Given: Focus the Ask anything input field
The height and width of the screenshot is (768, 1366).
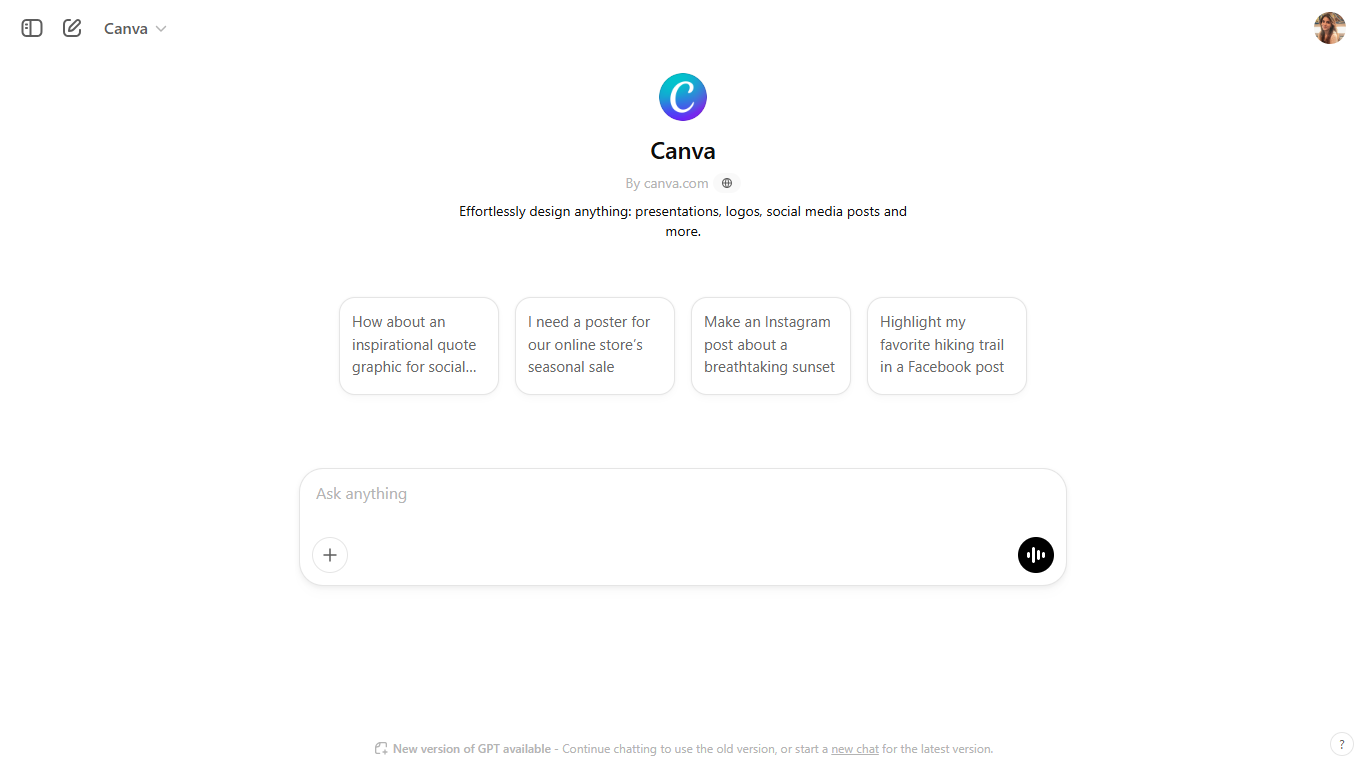Looking at the screenshot, I should pyautogui.click(x=683, y=494).
